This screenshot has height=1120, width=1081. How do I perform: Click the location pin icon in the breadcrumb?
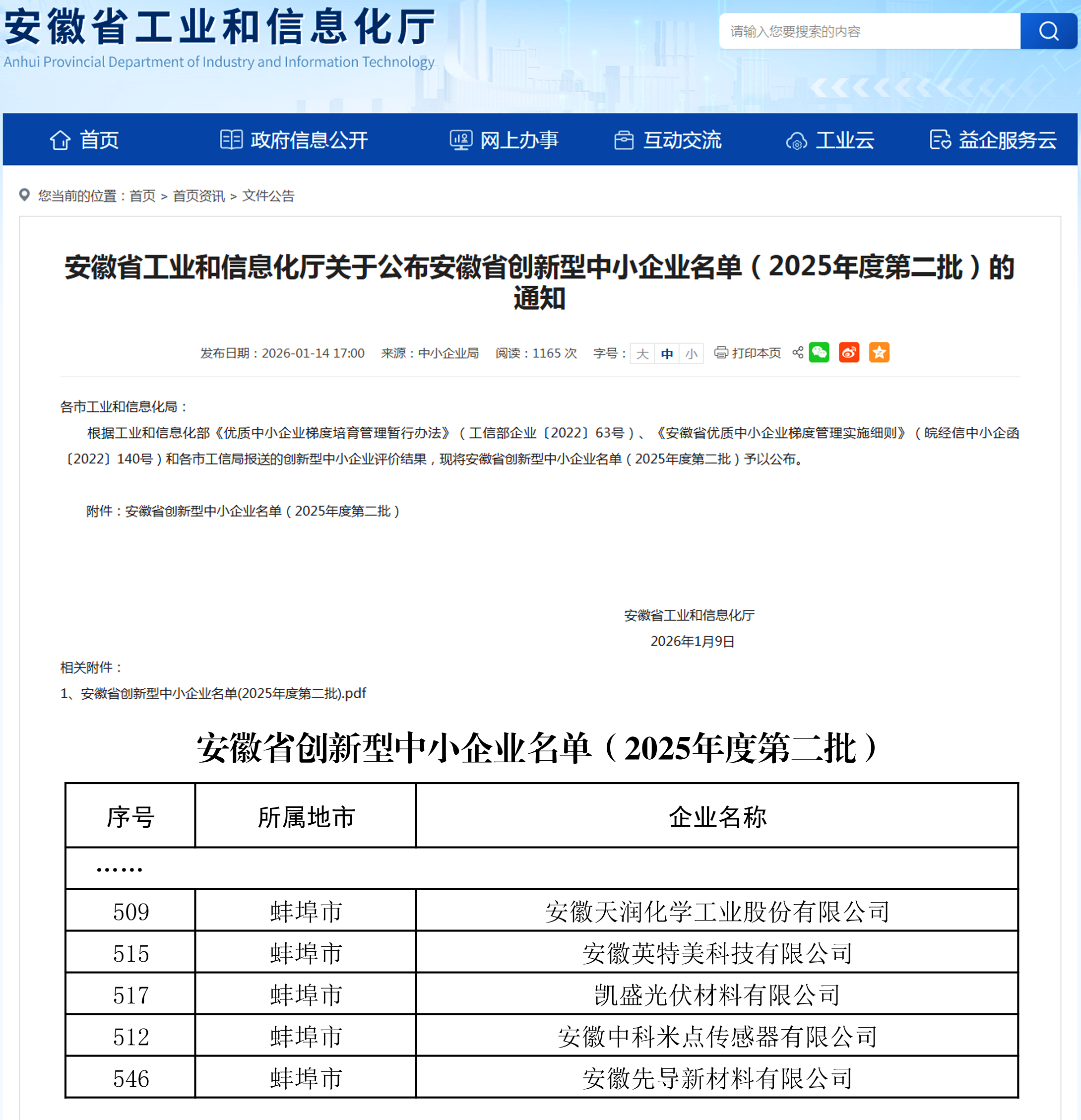tap(24, 196)
